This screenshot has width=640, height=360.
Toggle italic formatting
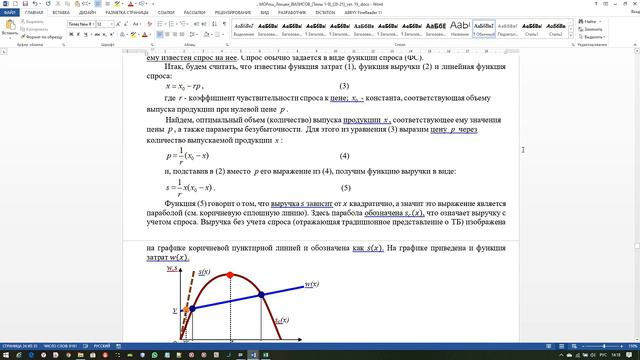[x=78, y=35]
